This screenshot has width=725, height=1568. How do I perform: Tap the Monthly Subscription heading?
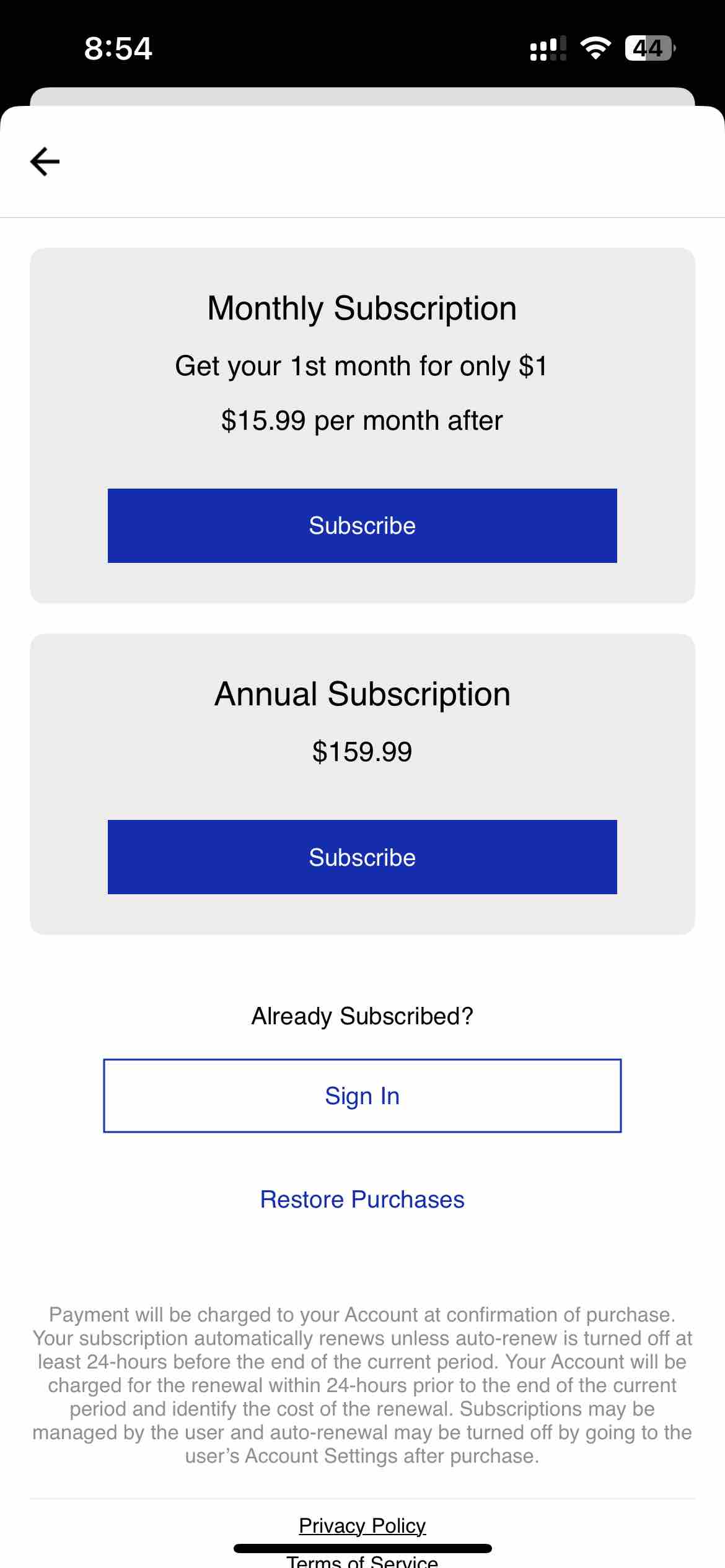click(x=362, y=308)
